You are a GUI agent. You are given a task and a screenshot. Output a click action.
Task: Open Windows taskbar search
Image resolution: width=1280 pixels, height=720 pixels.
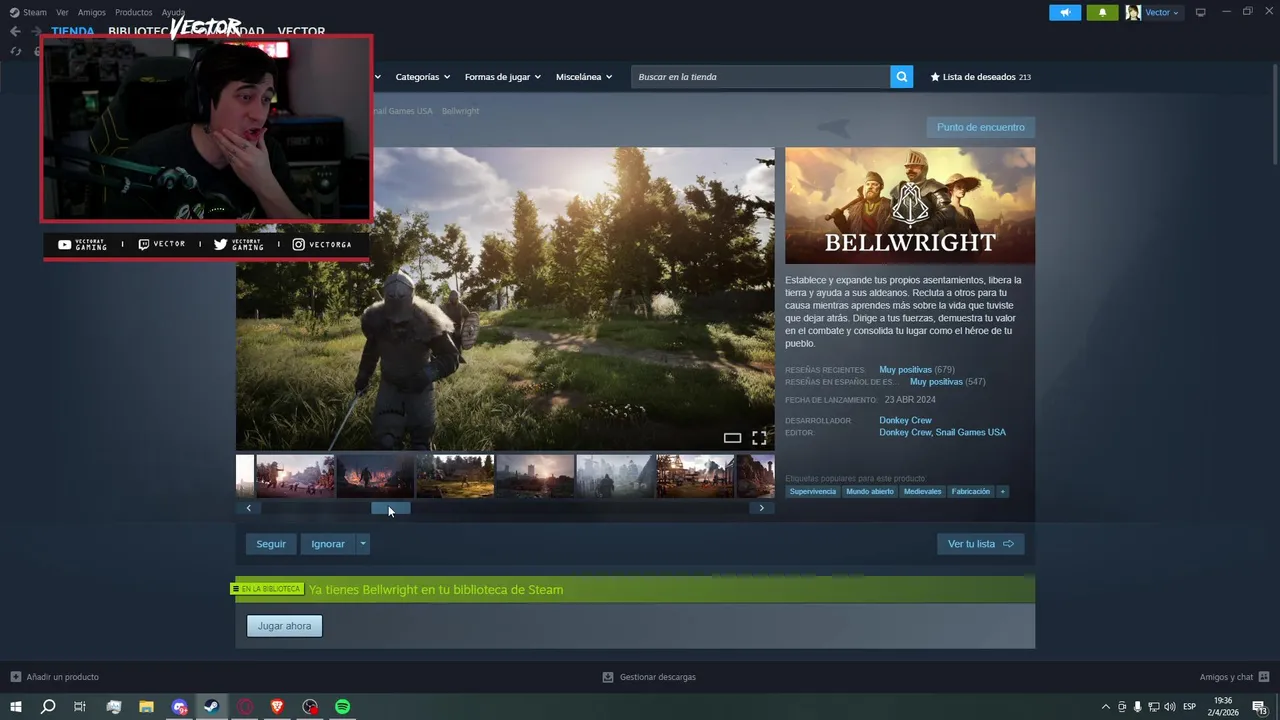(x=47, y=707)
